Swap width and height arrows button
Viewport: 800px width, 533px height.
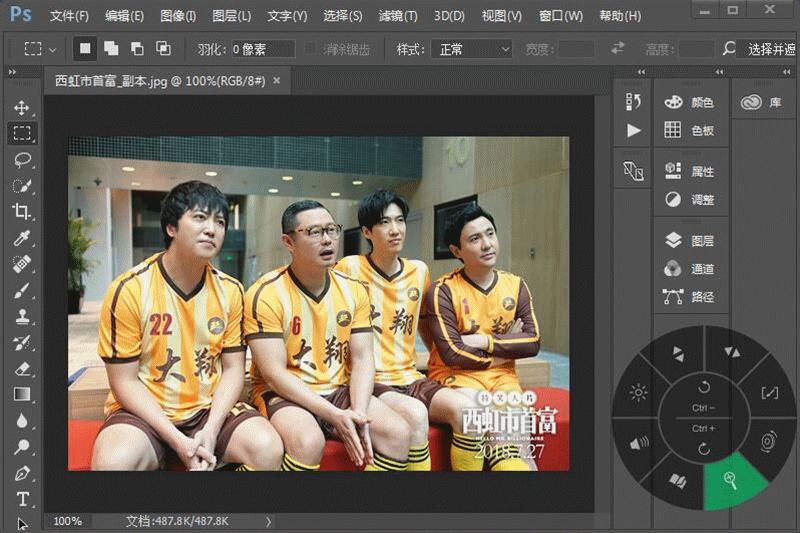(x=617, y=48)
